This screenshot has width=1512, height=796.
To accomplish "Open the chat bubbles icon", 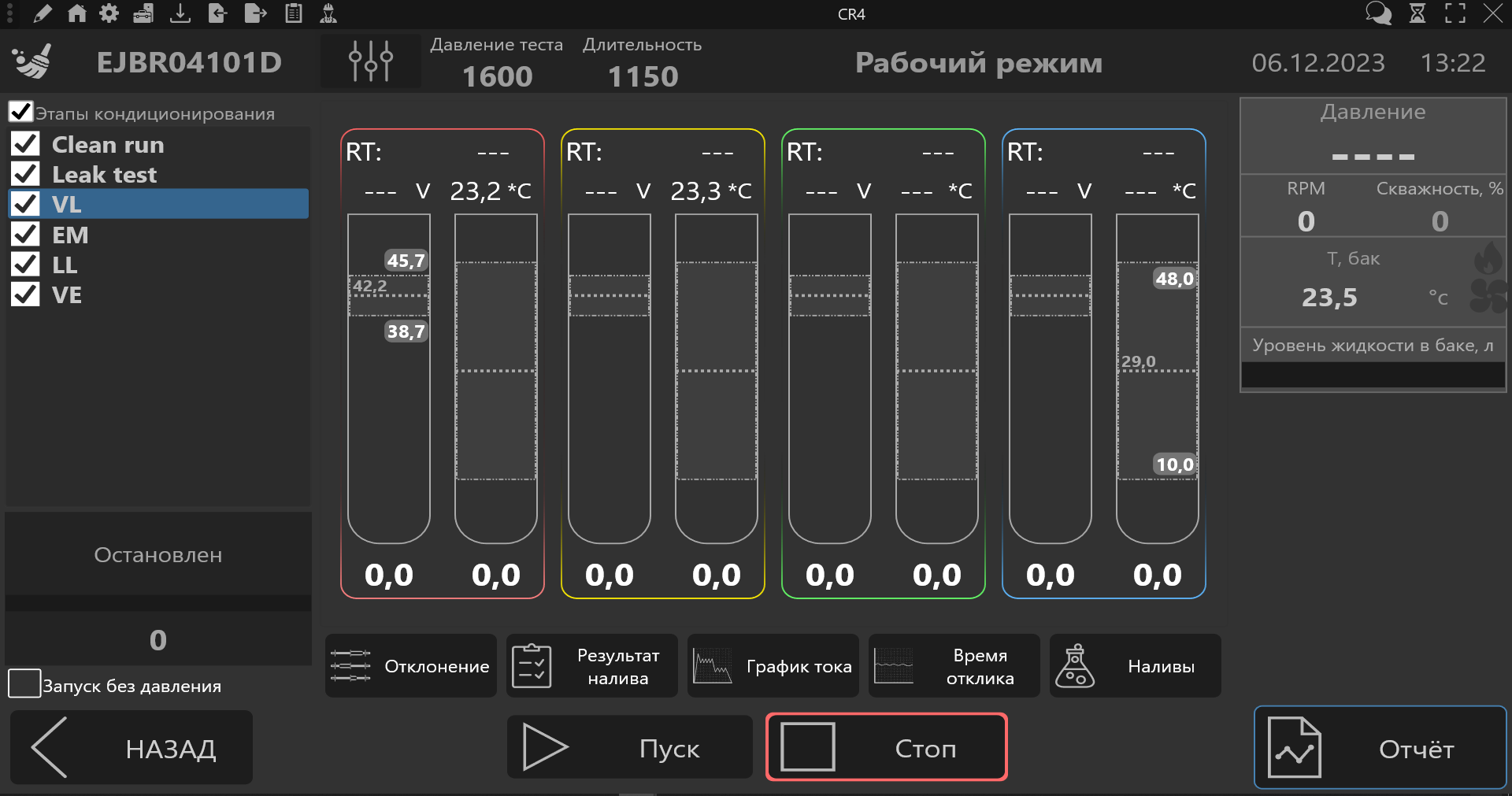I will pos(1378,13).
